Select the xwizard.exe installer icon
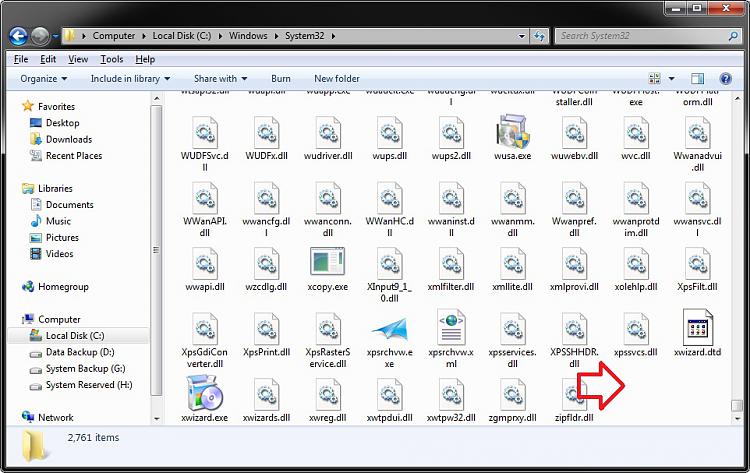Image resolution: width=750 pixels, height=473 pixels. 205,393
